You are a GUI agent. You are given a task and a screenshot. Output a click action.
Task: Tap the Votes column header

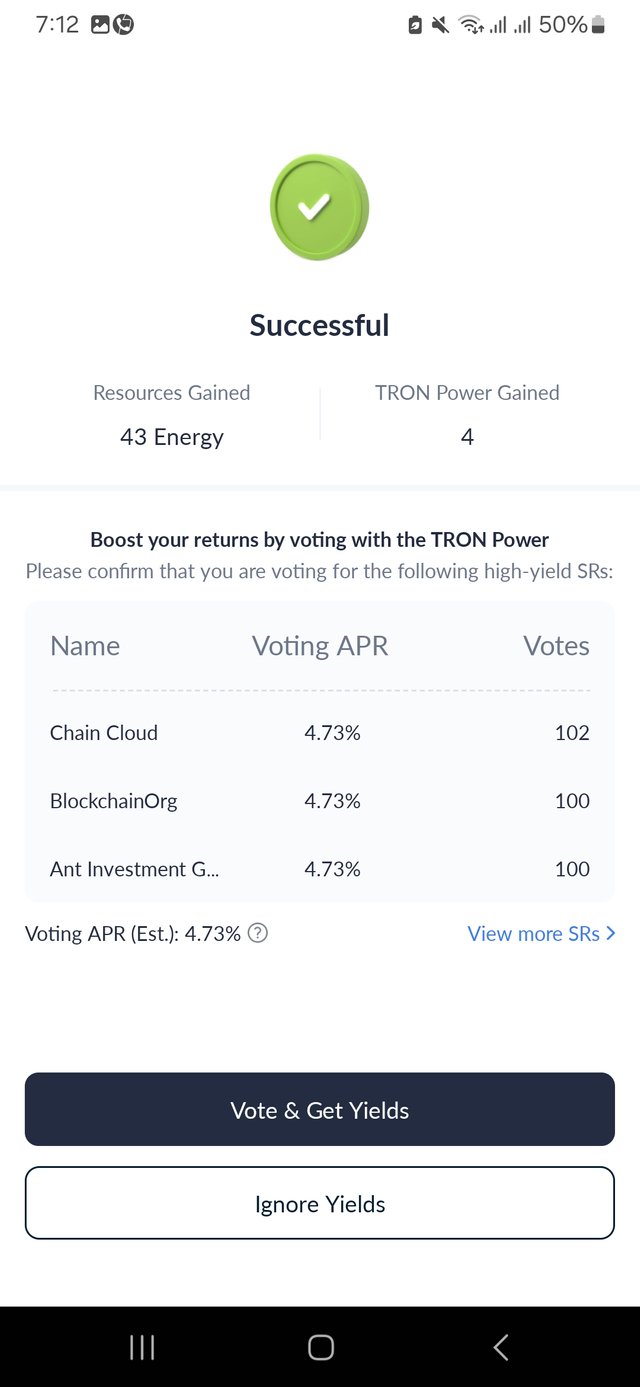[x=556, y=646]
